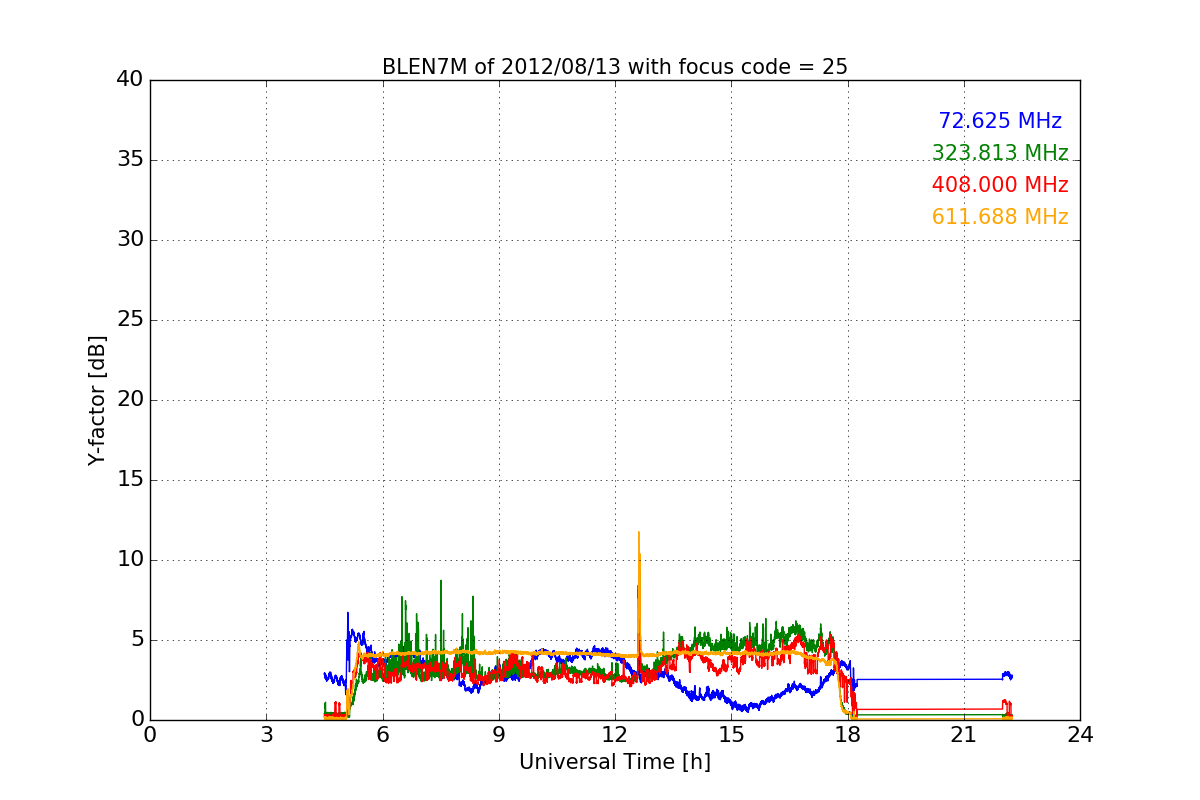Click the y-axis tick label 40

[x=129, y=80]
